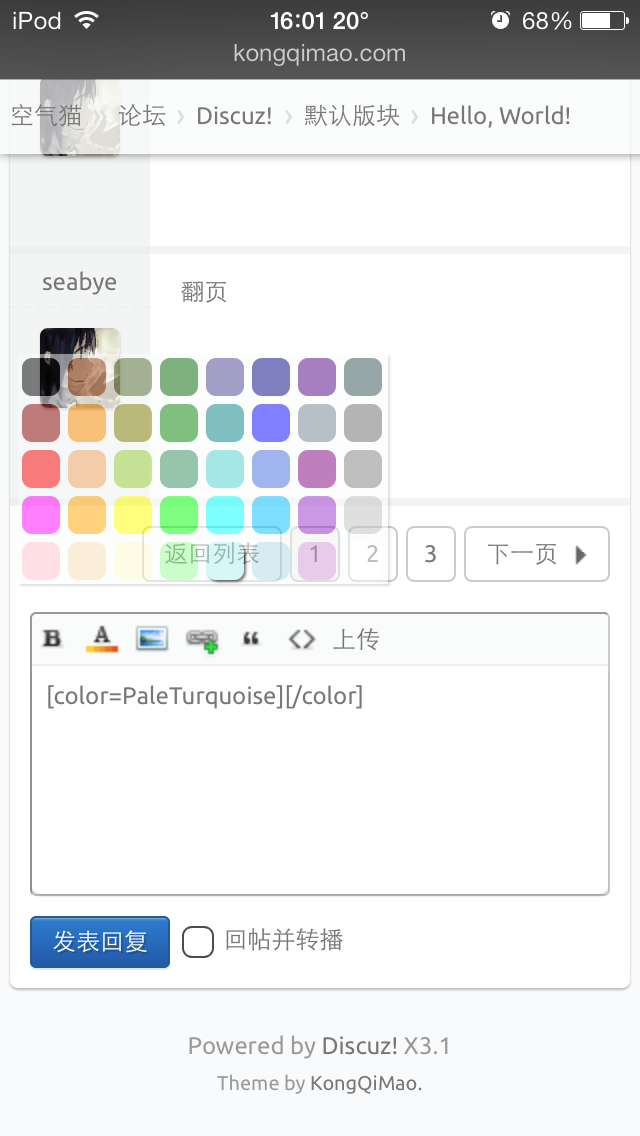Open the font color tool

101,639
